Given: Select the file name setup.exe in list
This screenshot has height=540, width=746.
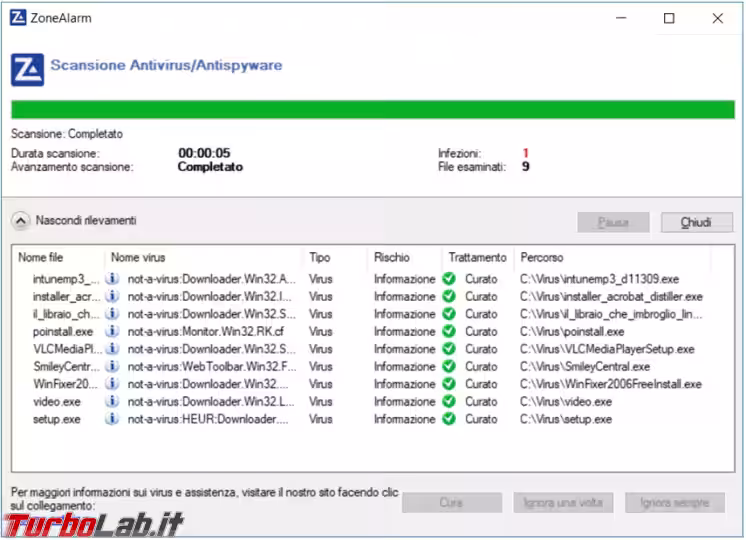Looking at the screenshot, I should pos(57,419).
